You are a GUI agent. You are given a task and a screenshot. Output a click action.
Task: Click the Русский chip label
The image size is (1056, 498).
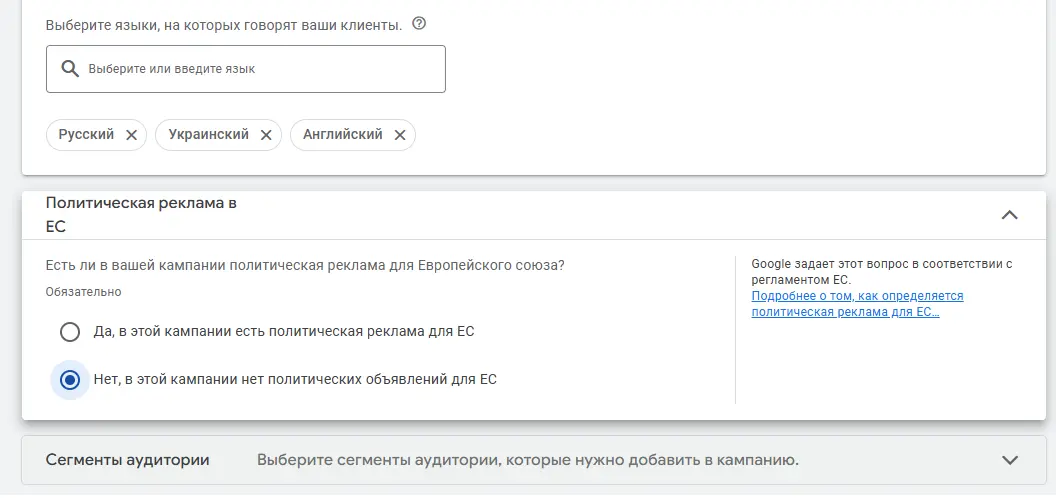tap(86, 135)
